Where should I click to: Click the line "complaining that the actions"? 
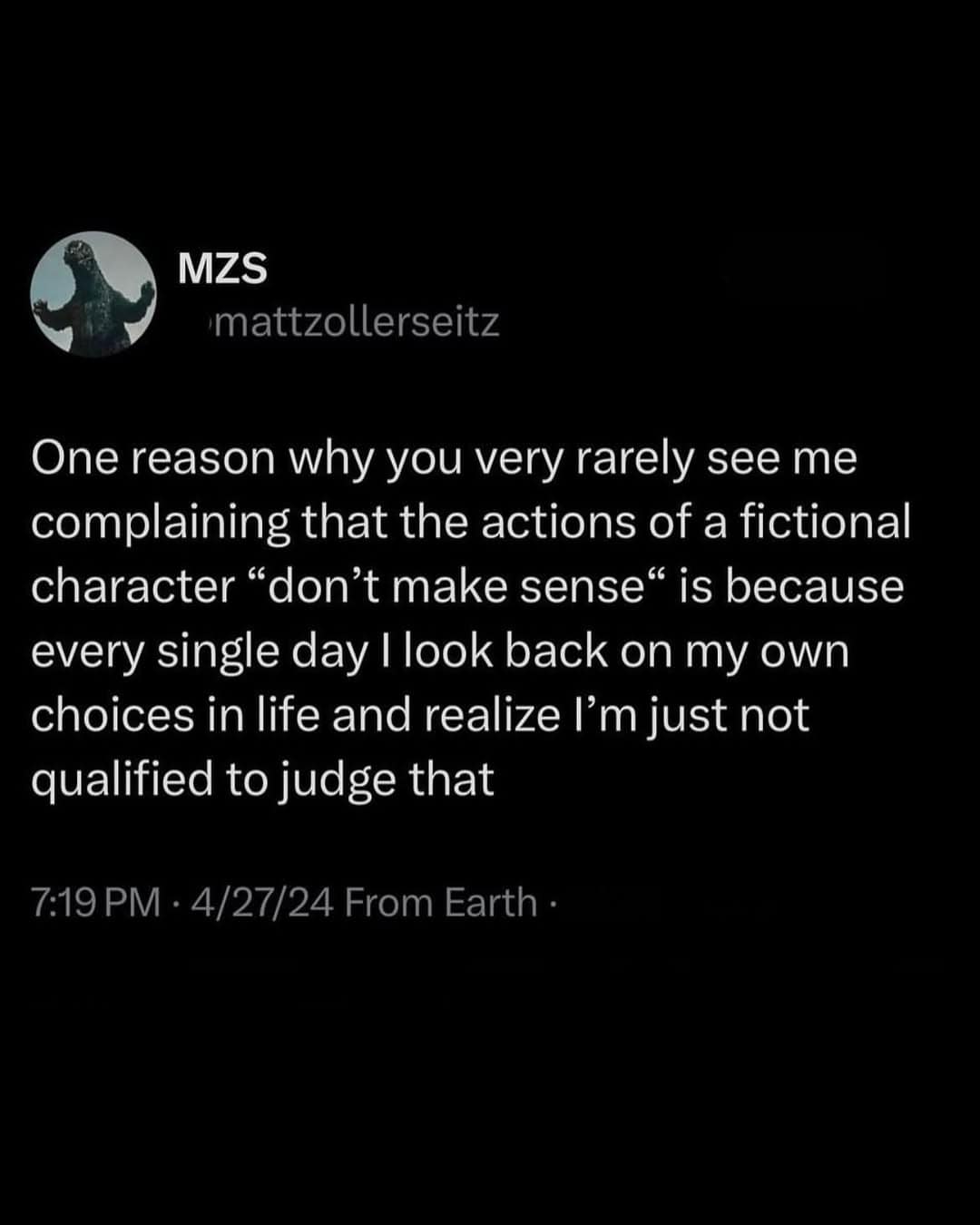point(470,523)
